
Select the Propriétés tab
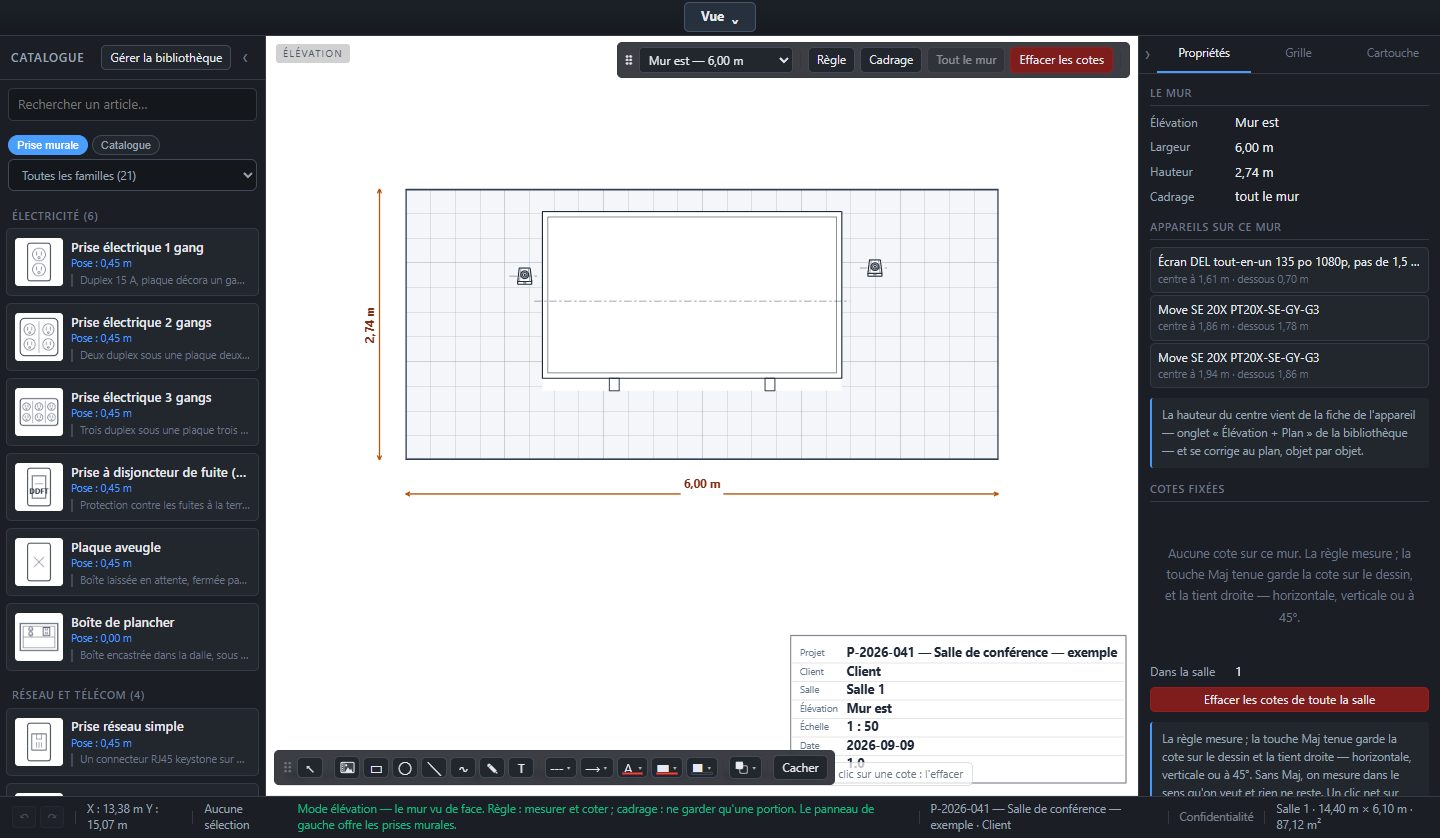coord(1204,53)
